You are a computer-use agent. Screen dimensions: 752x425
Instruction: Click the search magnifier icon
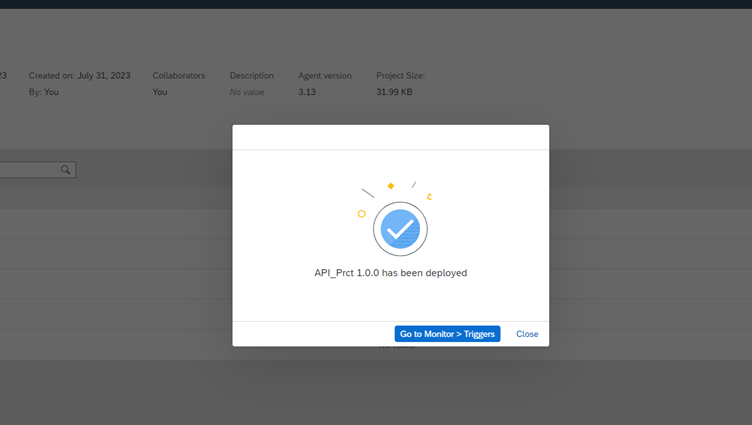(x=65, y=169)
